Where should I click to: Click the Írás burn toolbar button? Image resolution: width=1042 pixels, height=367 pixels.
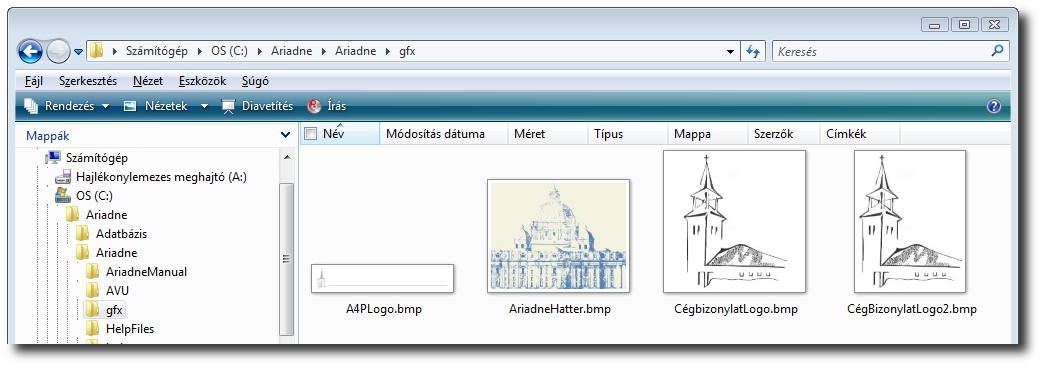coord(326,106)
